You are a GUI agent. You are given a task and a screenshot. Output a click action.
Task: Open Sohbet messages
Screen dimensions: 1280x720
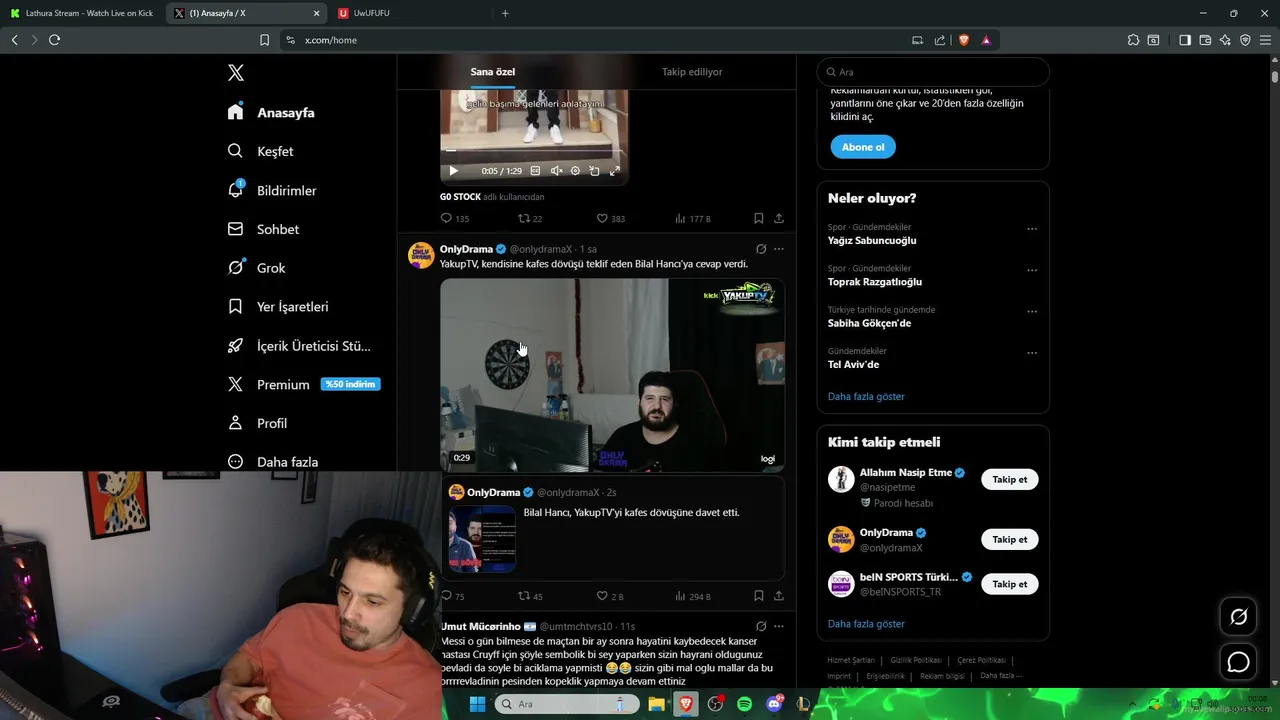pyautogui.click(x=263, y=229)
